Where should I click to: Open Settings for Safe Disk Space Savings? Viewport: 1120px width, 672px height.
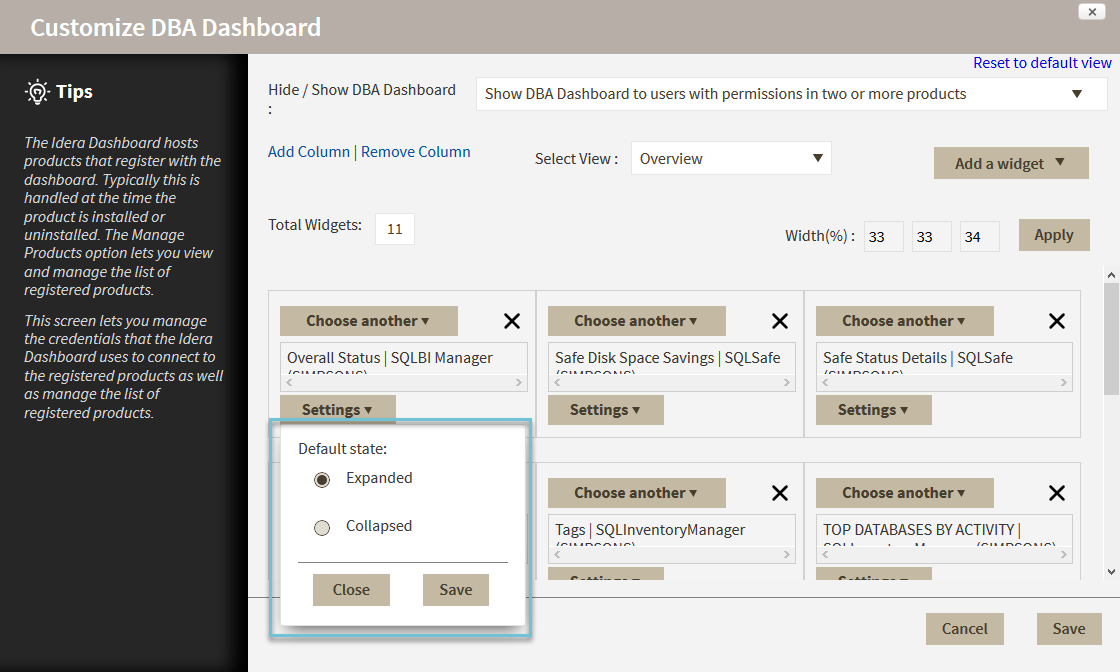(605, 410)
